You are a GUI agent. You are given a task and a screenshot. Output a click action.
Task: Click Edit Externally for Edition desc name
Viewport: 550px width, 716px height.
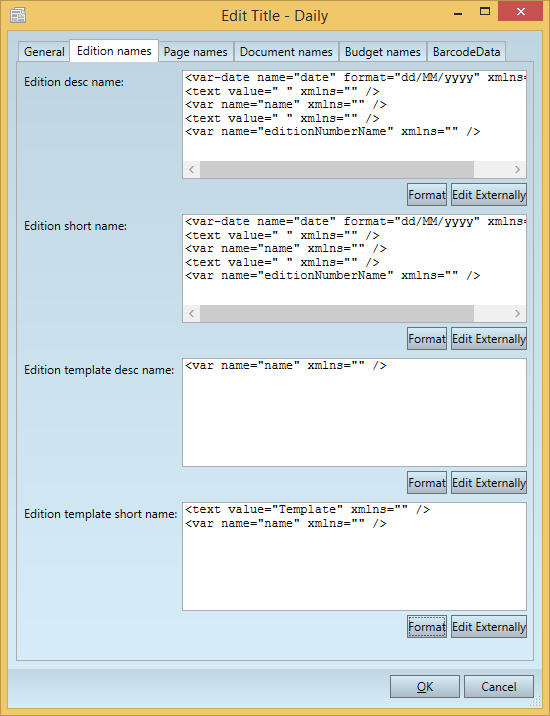pyautogui.click(x=489, y=195)
